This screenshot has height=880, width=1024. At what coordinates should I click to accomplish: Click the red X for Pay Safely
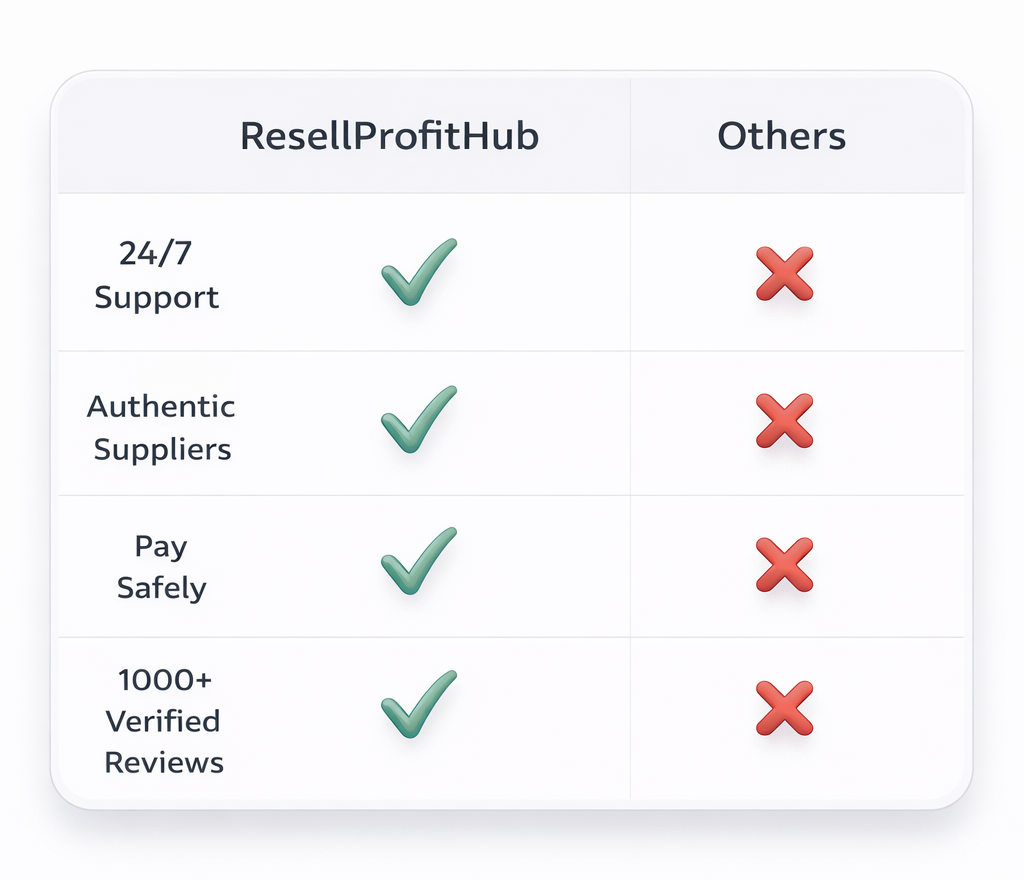[x=784, y=564]
